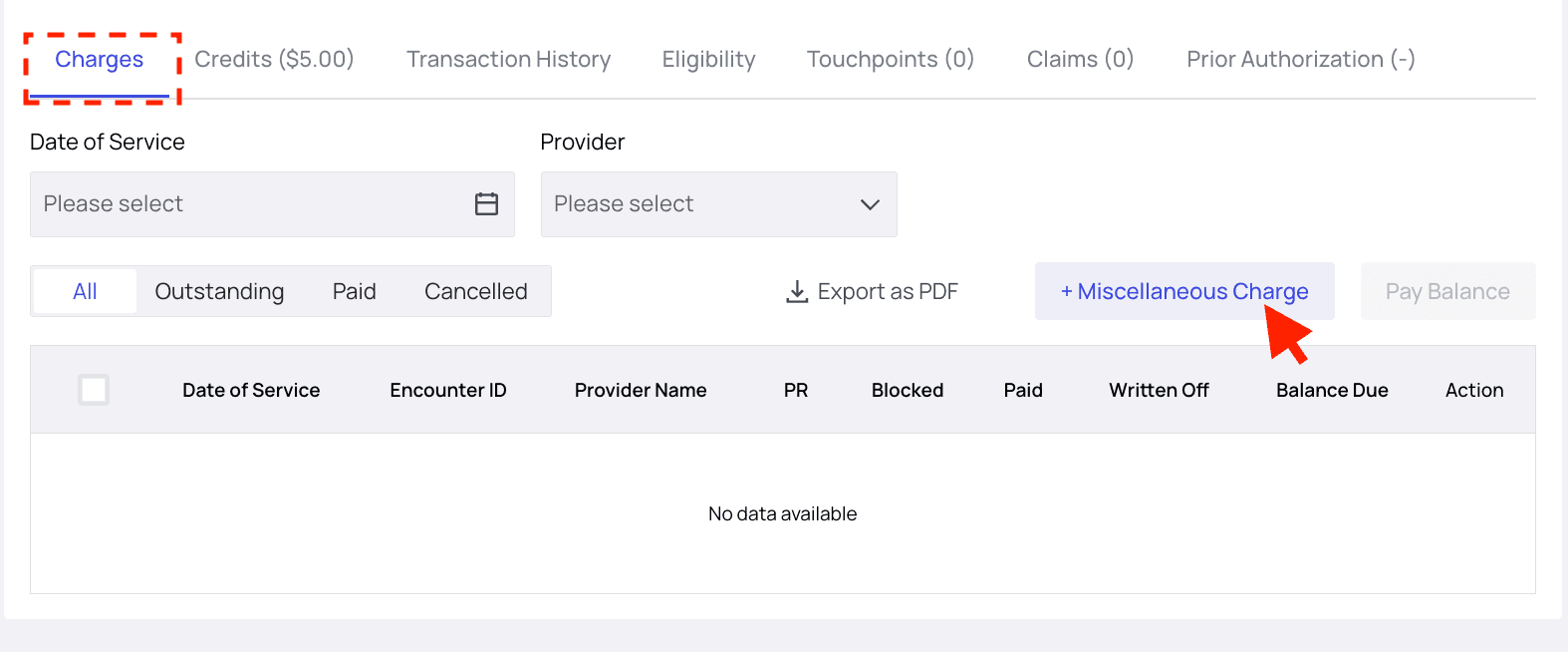Filter charges by Outstanding
The image size is (1568, 652).
pos(219,292)
